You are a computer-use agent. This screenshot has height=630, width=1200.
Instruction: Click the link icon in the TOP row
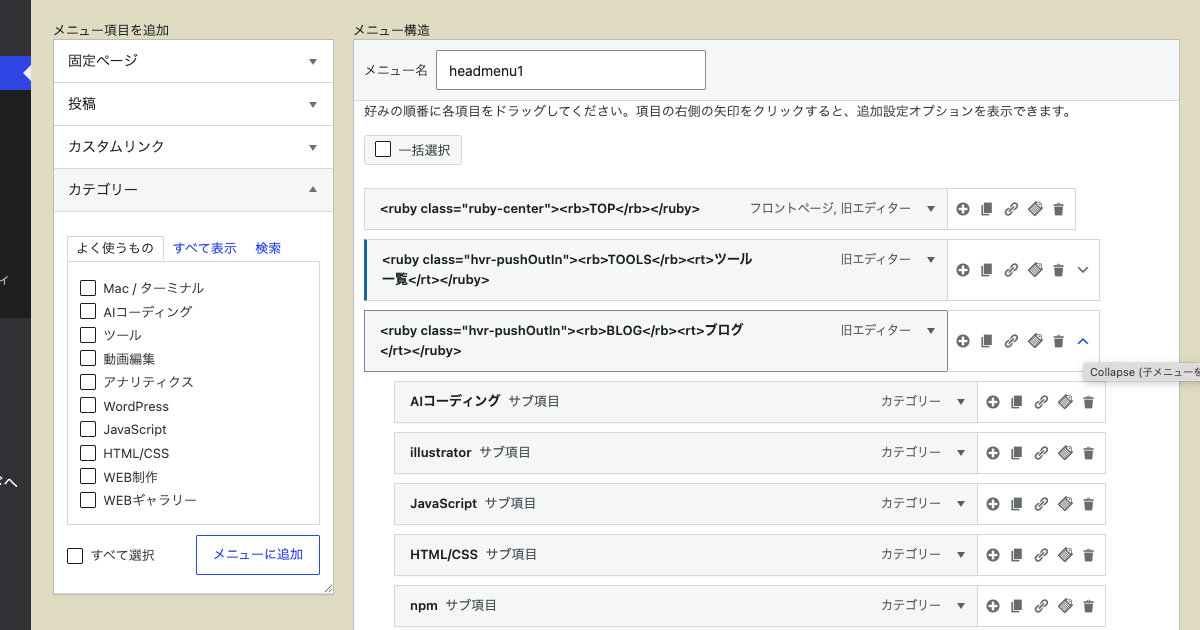click(1011, 209)
